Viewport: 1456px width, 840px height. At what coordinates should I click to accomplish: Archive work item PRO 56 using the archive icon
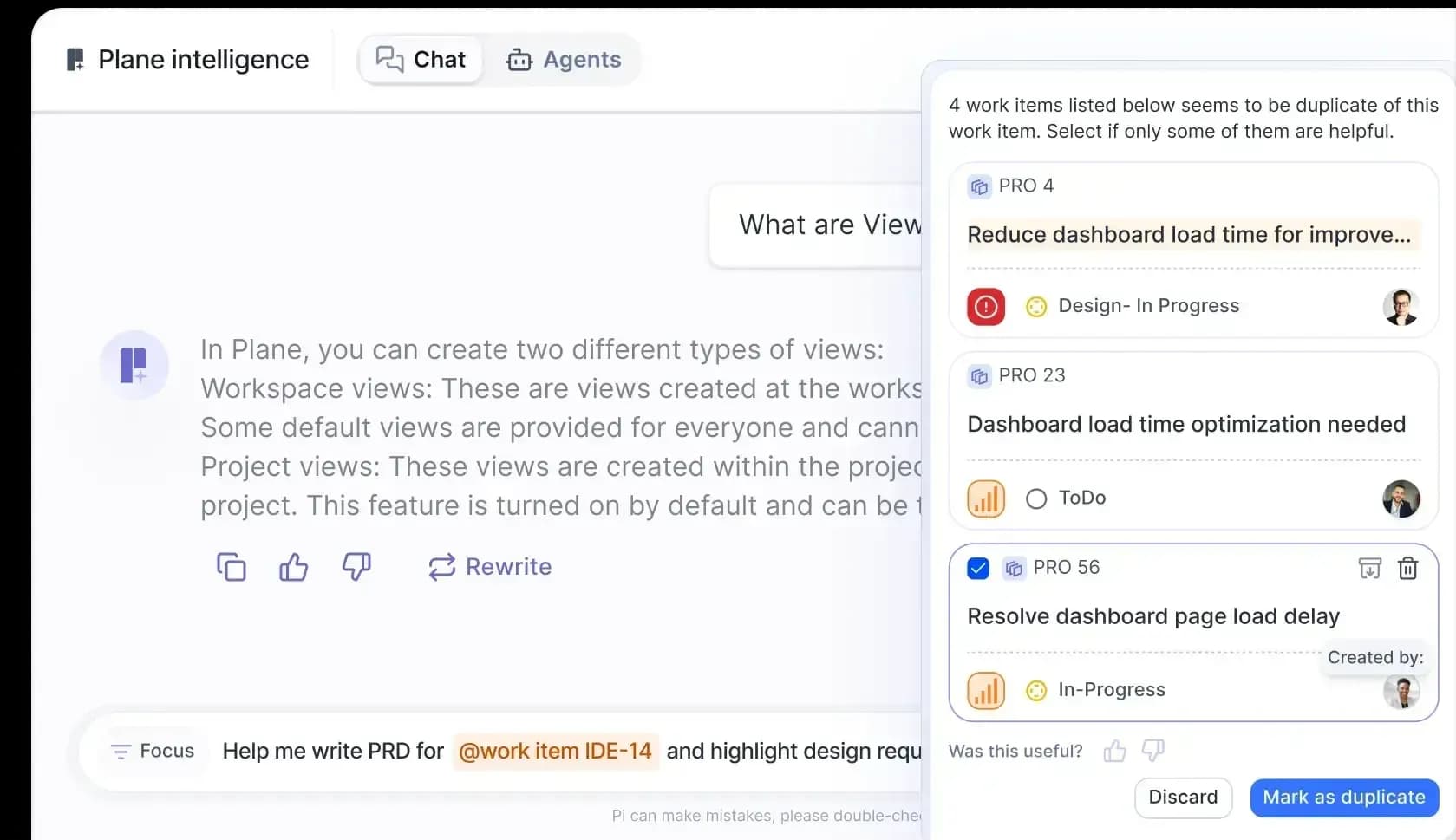pyautogui.click(x=1369, y=568)
